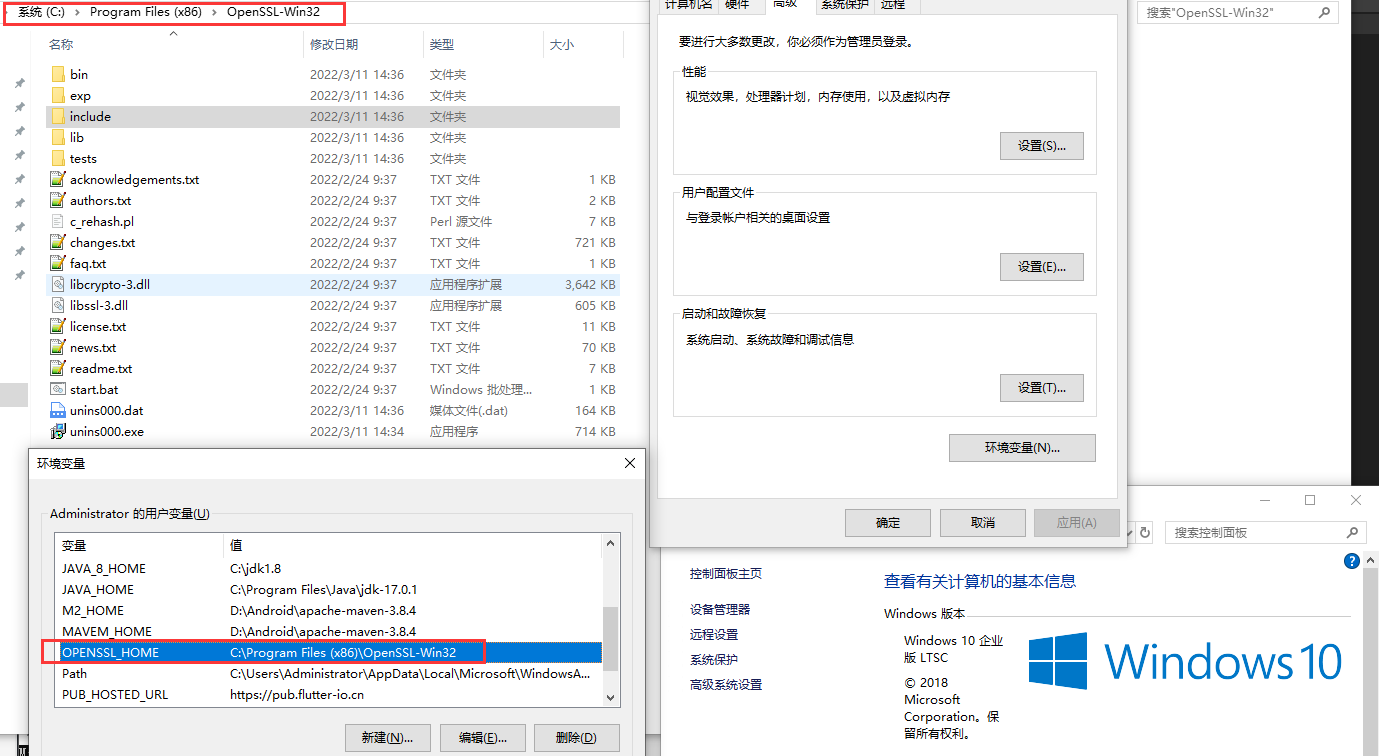1379x756 pixels.
Task: Click search magnifier in OpenSSL-Win32 search box
Action: 1324,13
